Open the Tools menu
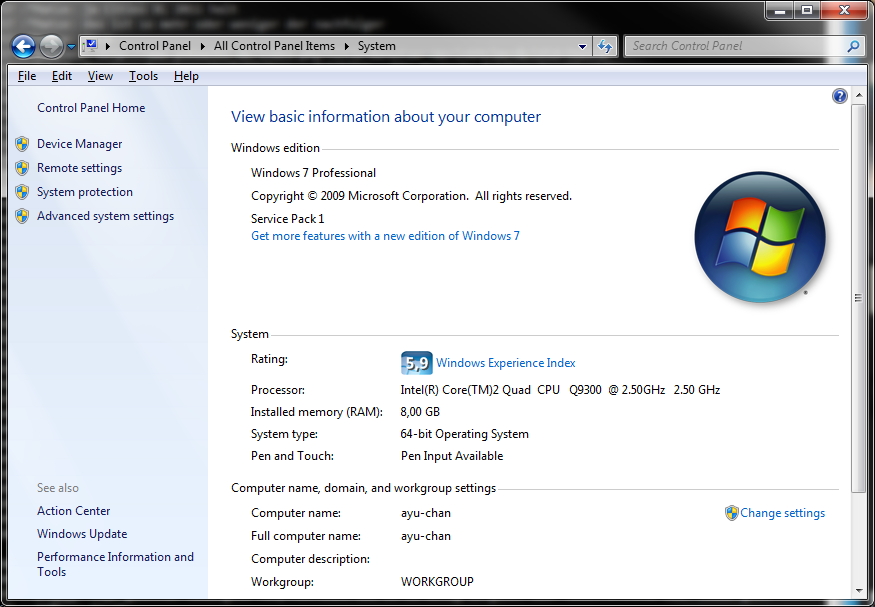Image resolution: width=875 pixels, height=607 pixels. (x=143, y=76)
